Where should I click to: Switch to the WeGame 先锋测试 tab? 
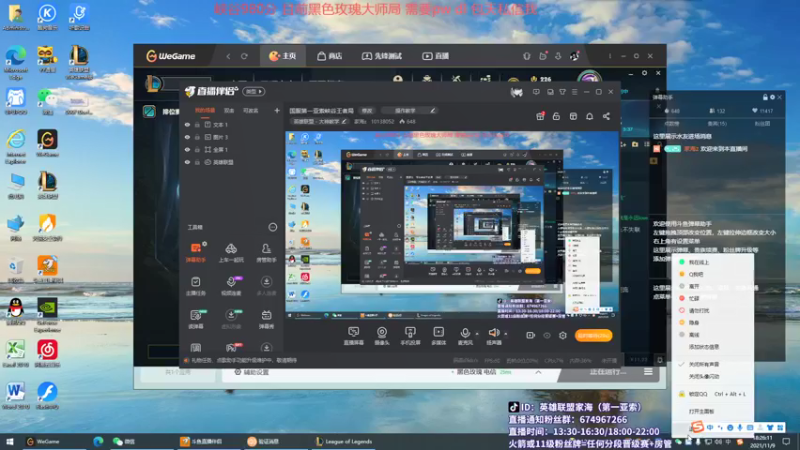(382, 56)
